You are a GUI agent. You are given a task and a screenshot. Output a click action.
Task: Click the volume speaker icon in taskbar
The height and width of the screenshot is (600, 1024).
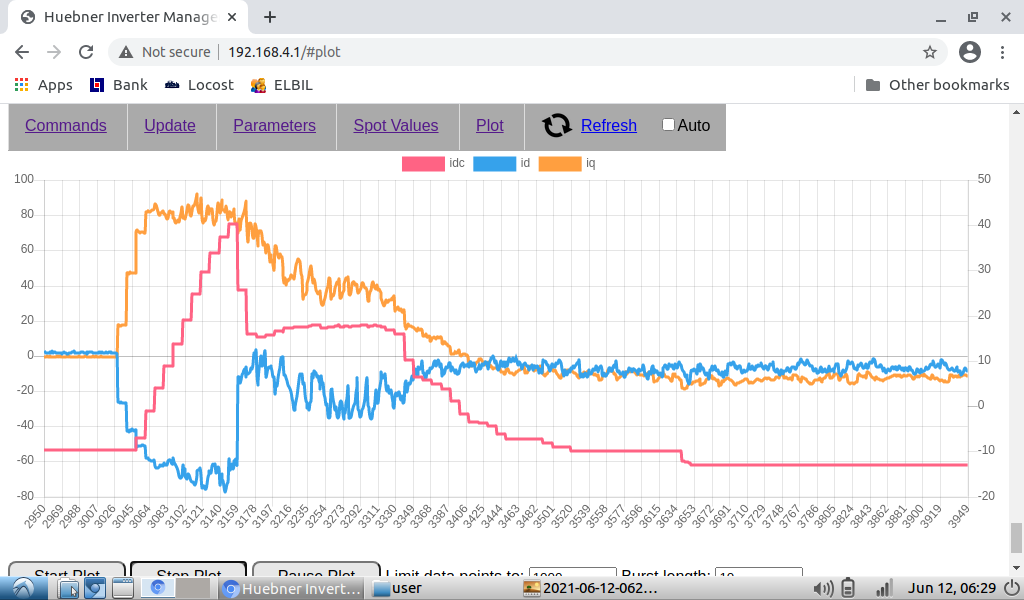pos(826,588)
